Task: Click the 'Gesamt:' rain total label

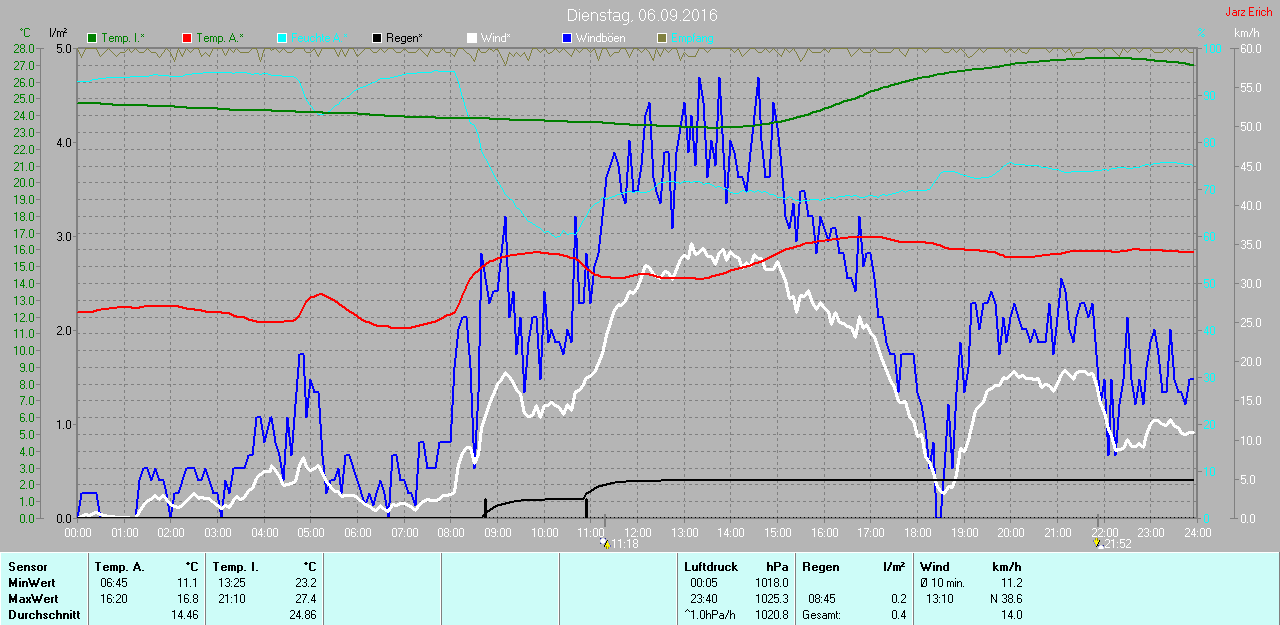Action: pos(821,614)
